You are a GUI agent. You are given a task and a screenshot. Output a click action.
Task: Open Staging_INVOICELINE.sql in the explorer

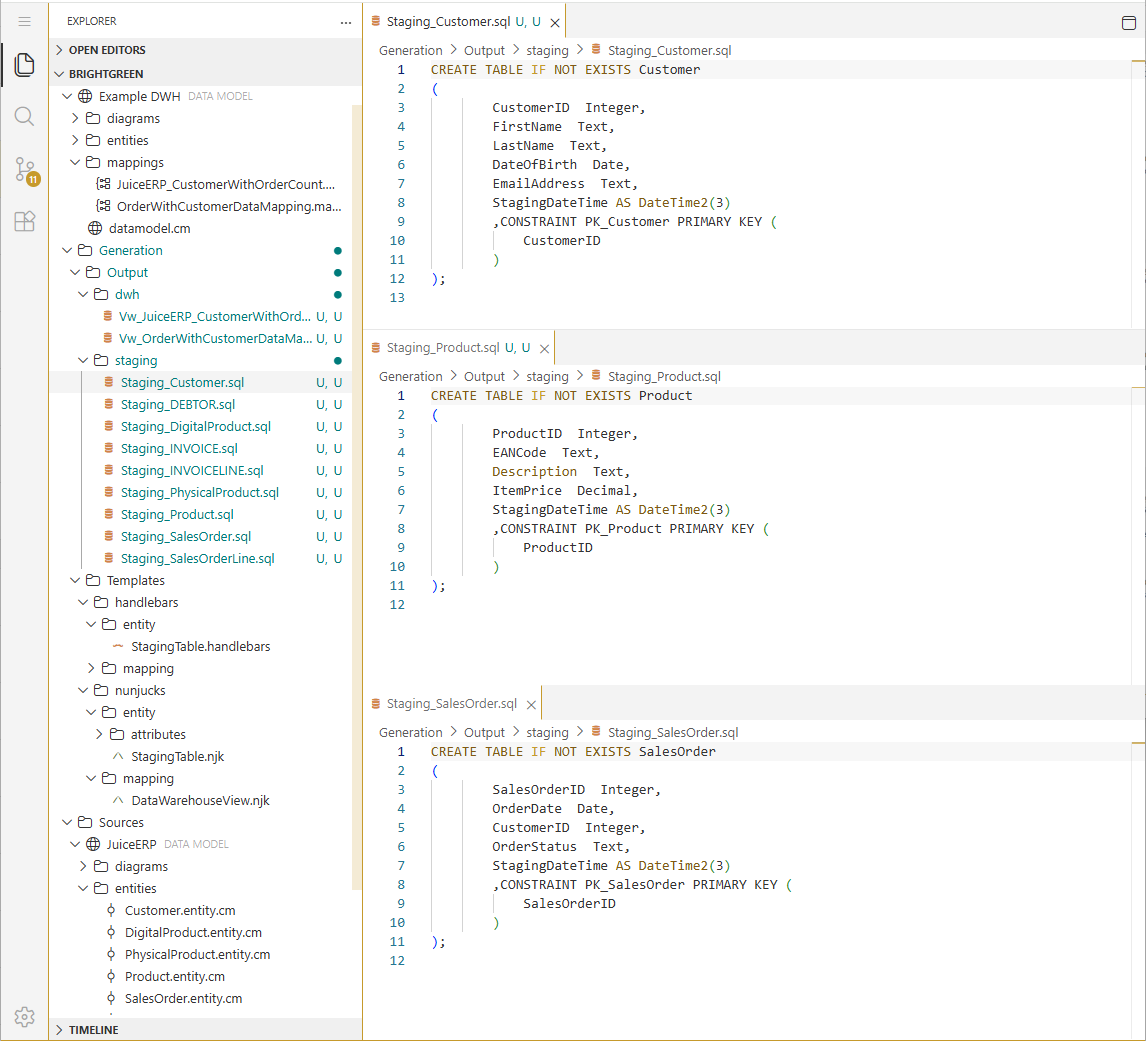(x=192, y=470)
